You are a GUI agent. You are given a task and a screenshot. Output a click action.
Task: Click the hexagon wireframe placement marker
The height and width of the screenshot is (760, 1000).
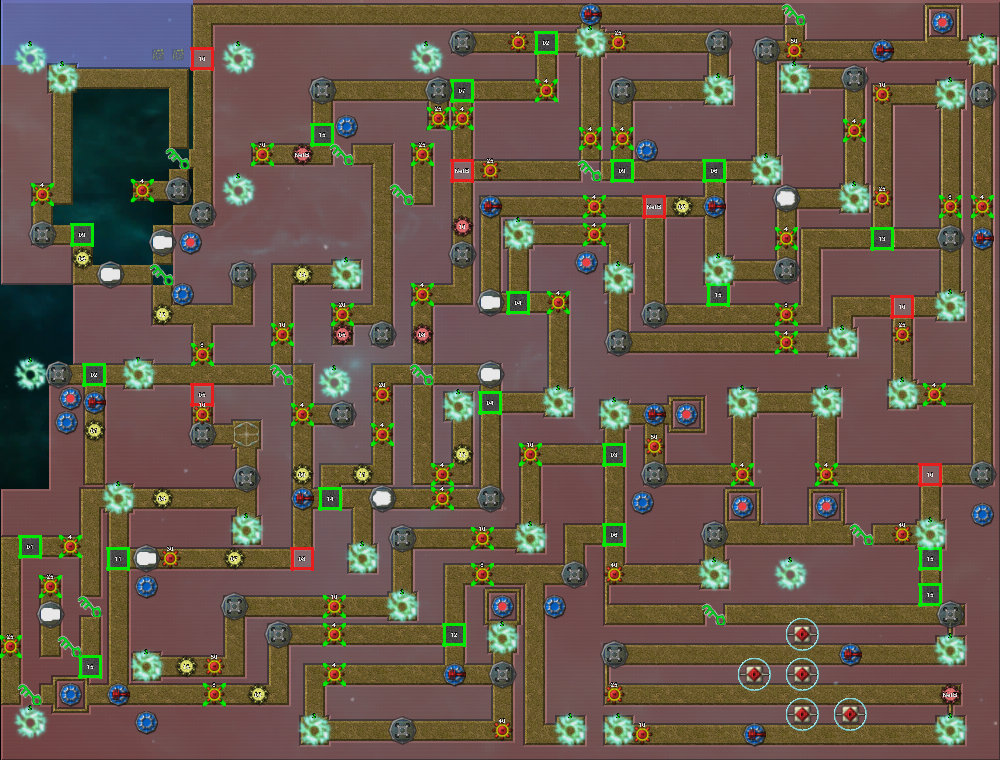[246, 434]
